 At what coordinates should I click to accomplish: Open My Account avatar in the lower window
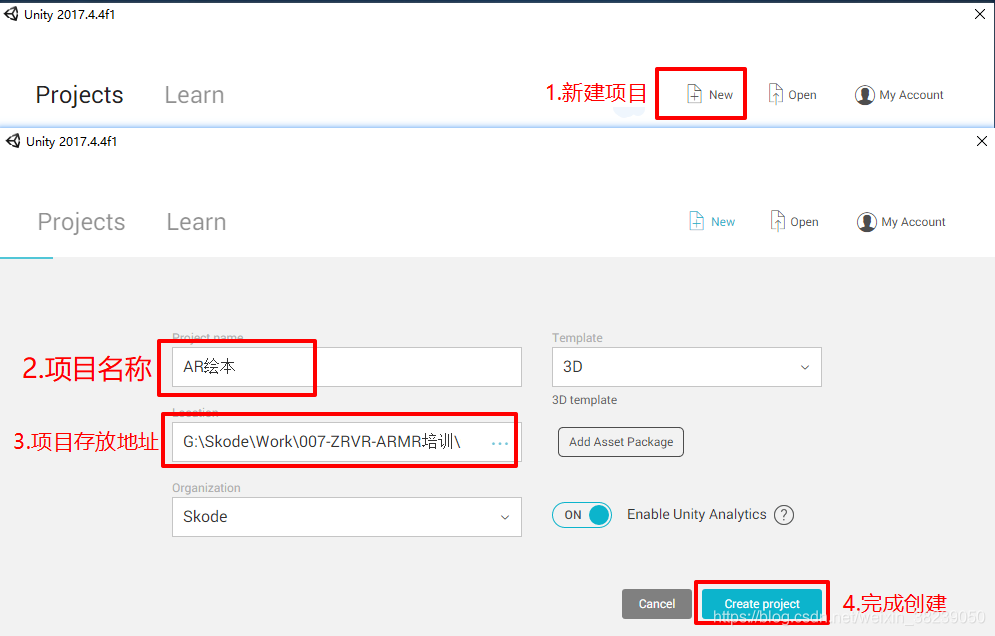click(x=866, y=222)
